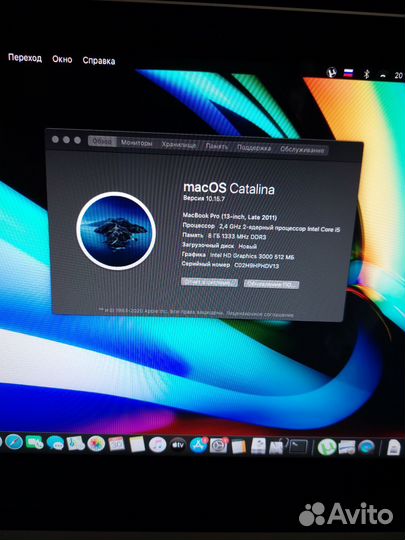This screenshot has height=540, width=405.
Task: Click the Intel HD Graphics 3000 value
Action: (252, 256)
